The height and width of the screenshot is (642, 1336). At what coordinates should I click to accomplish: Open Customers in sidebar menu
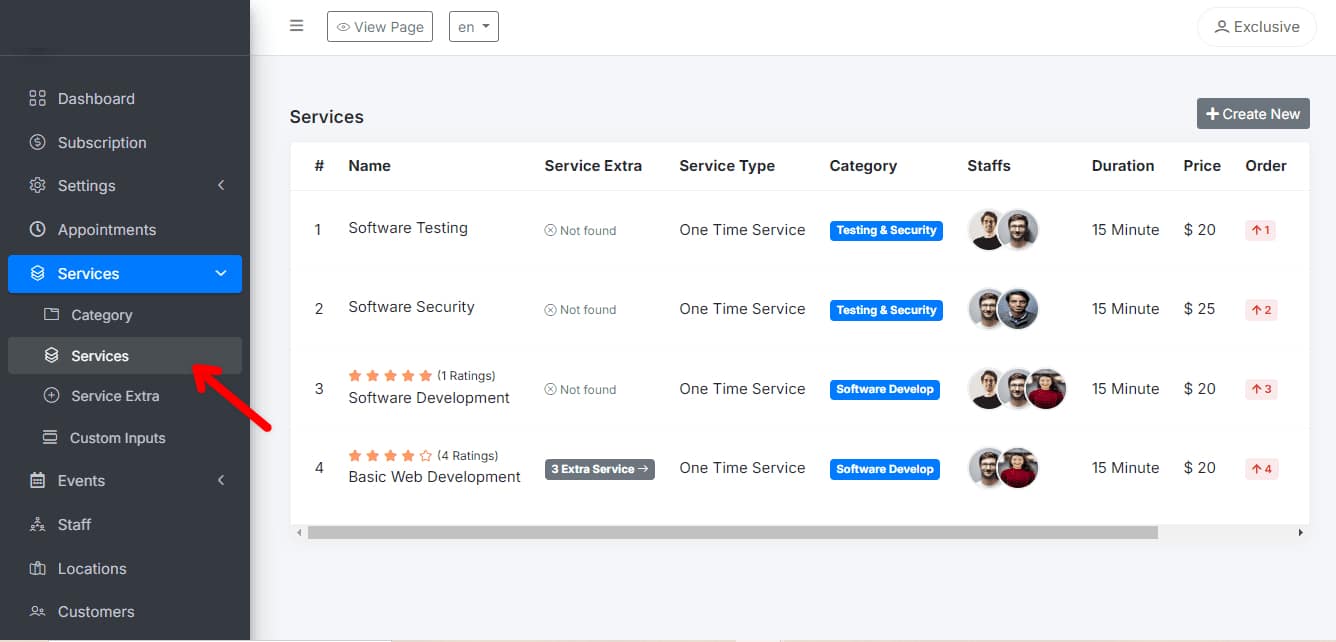[95, 611]
